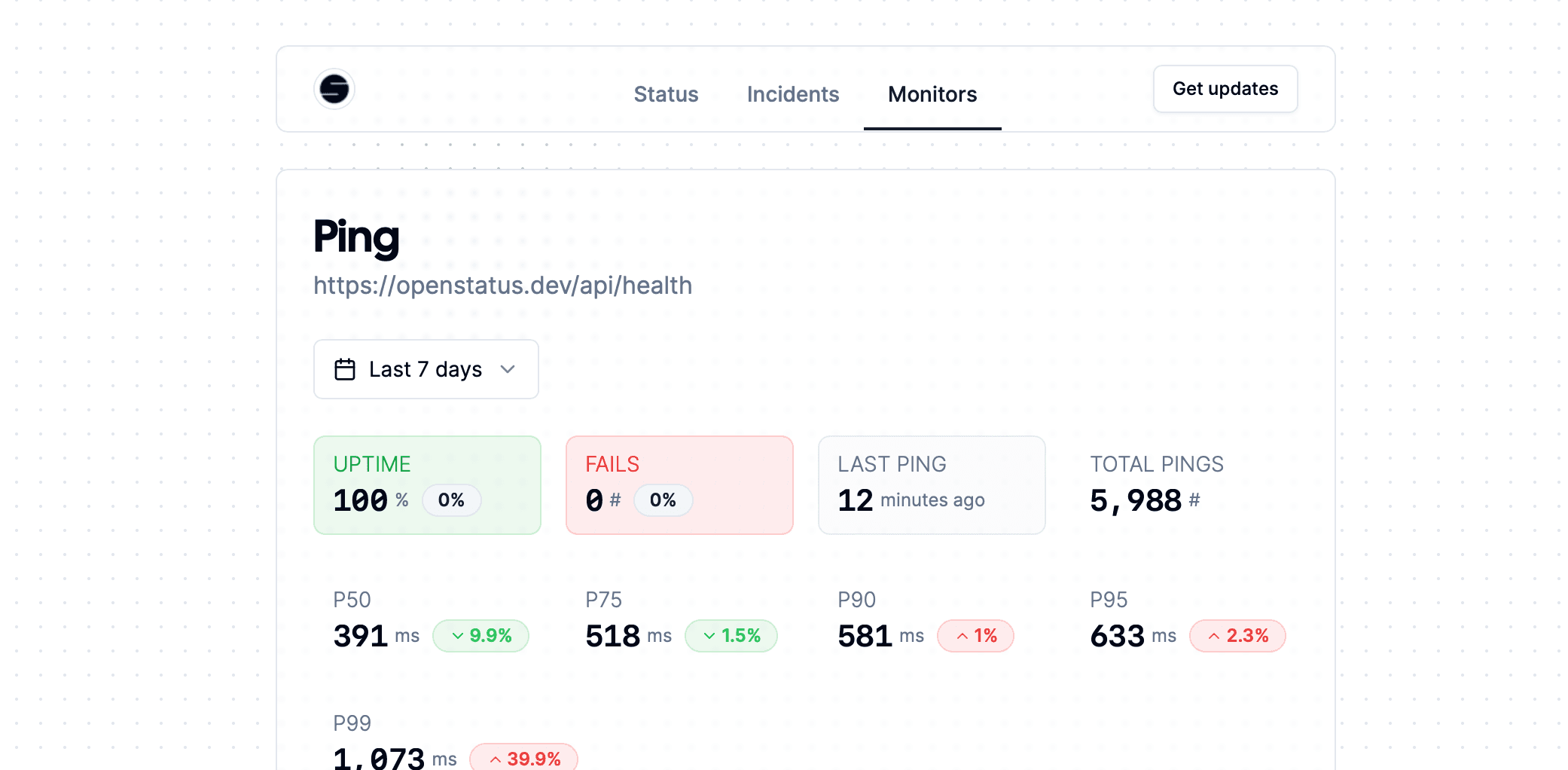The height and width of the screenshot is (770, 1568).
Task: Click the Ping monitor heading
Action: (x=356, y=237)
